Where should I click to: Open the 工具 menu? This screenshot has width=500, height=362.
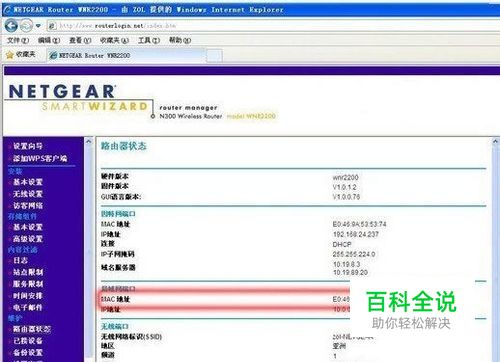(149, 40)
